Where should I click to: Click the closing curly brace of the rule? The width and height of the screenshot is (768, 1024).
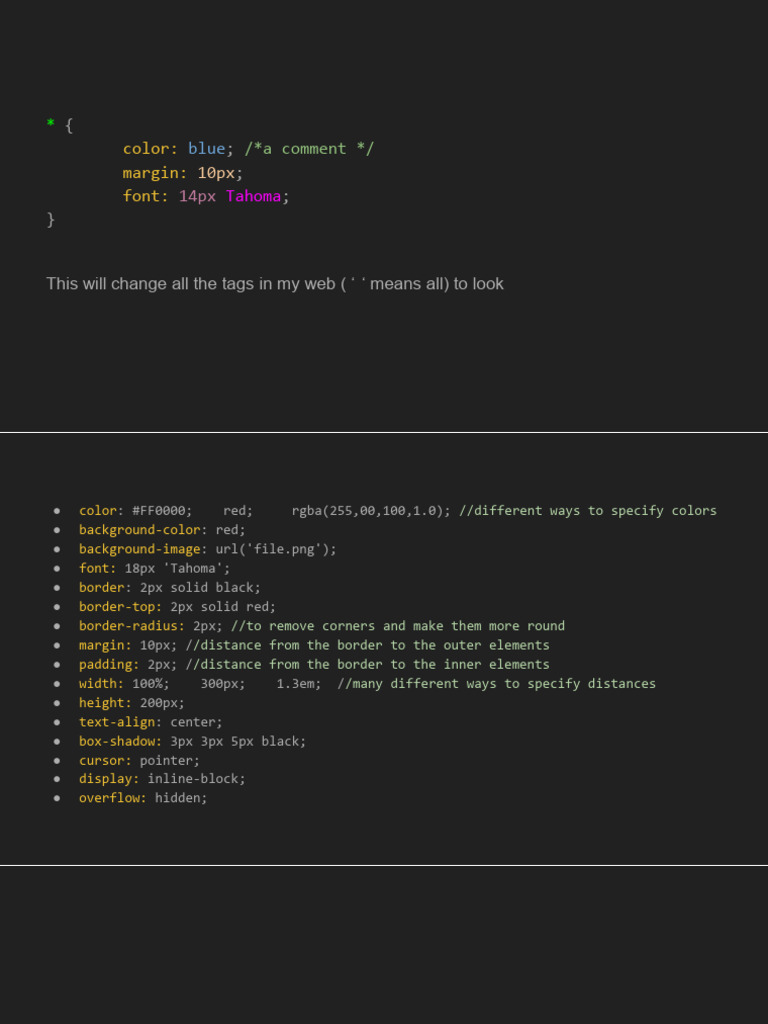(x=51, y=219)
